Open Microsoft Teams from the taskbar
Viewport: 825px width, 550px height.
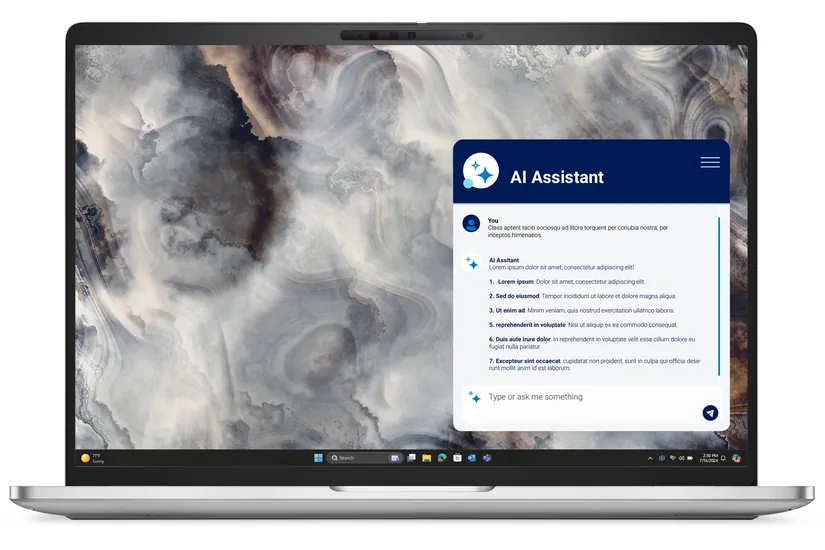(487, 458)
